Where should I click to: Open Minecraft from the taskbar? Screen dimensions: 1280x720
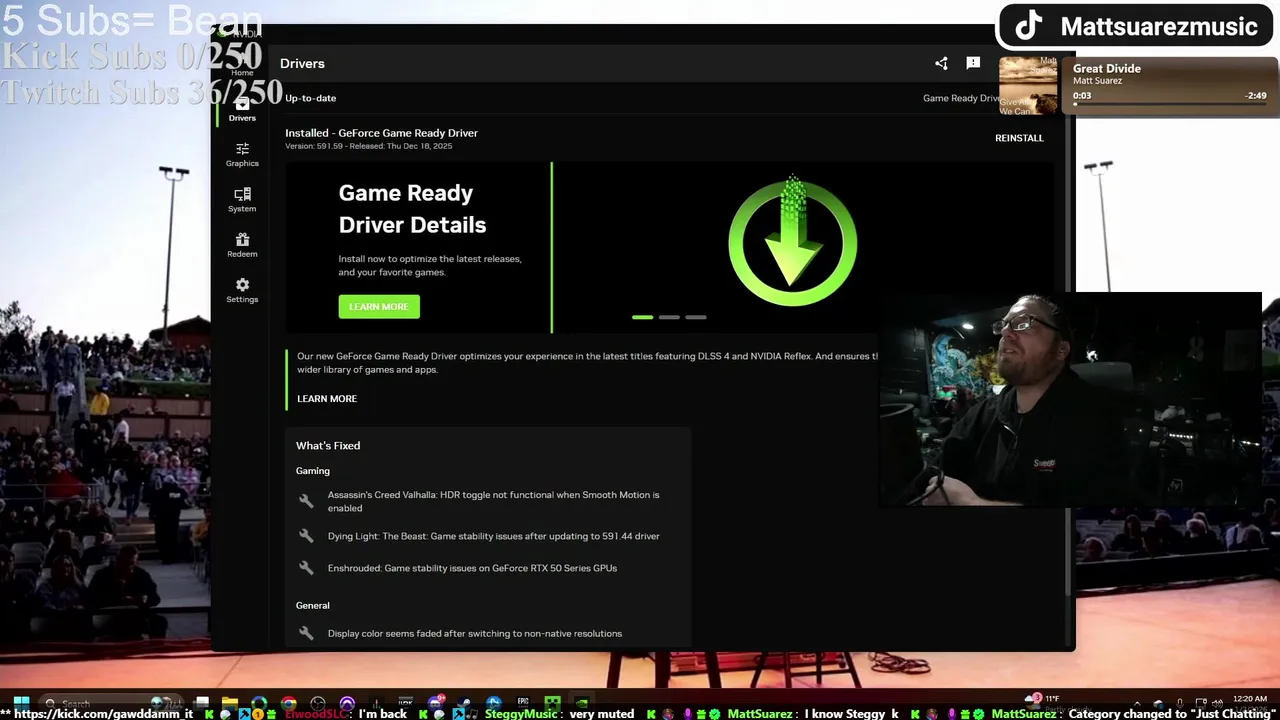coord(552,702)
